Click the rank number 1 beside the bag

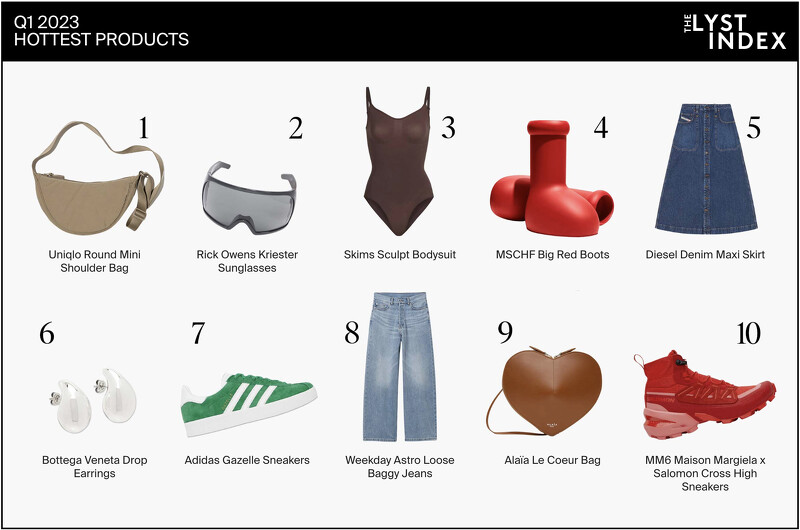144,128
